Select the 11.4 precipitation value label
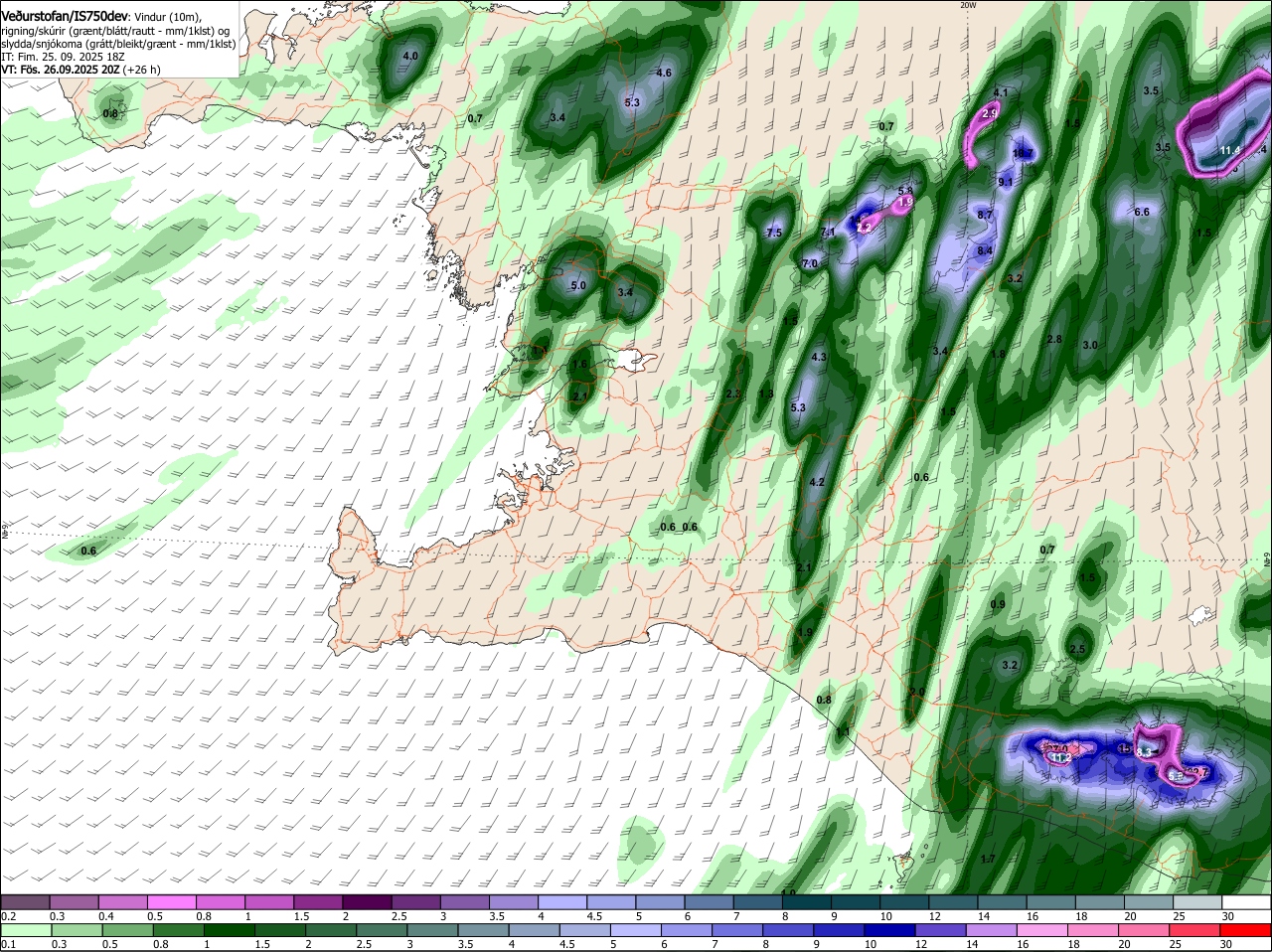The width and height of the screenshot is (1272, 952). coord(1230,150)
